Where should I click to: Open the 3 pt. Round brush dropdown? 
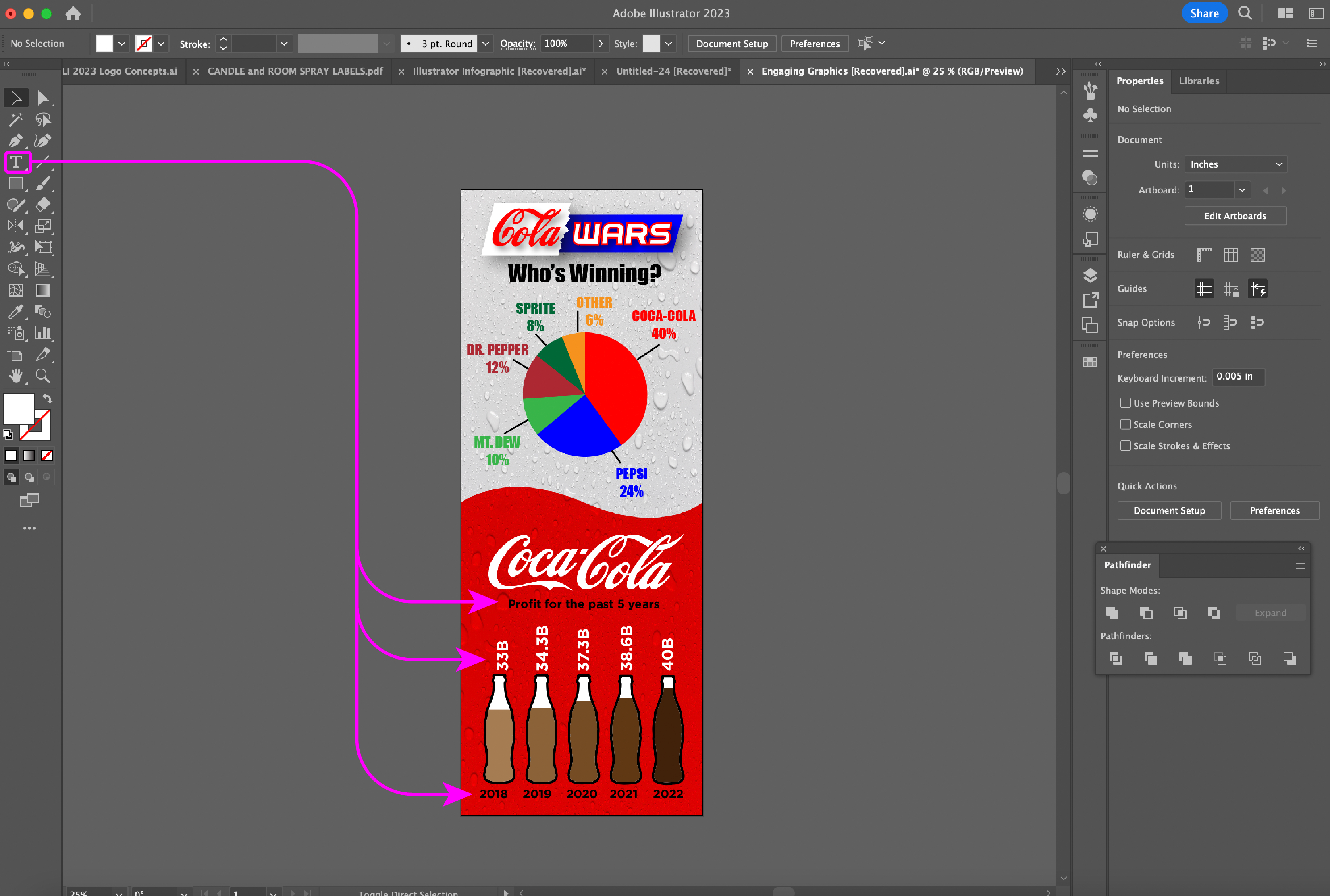[x=485, y=44]
